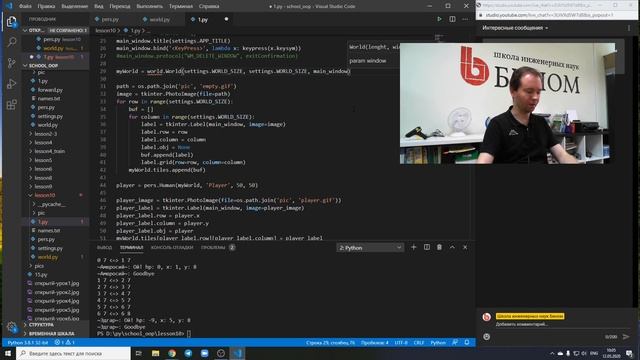
Task: Open forward.py in the explorer tree
Action: (51, 90)
